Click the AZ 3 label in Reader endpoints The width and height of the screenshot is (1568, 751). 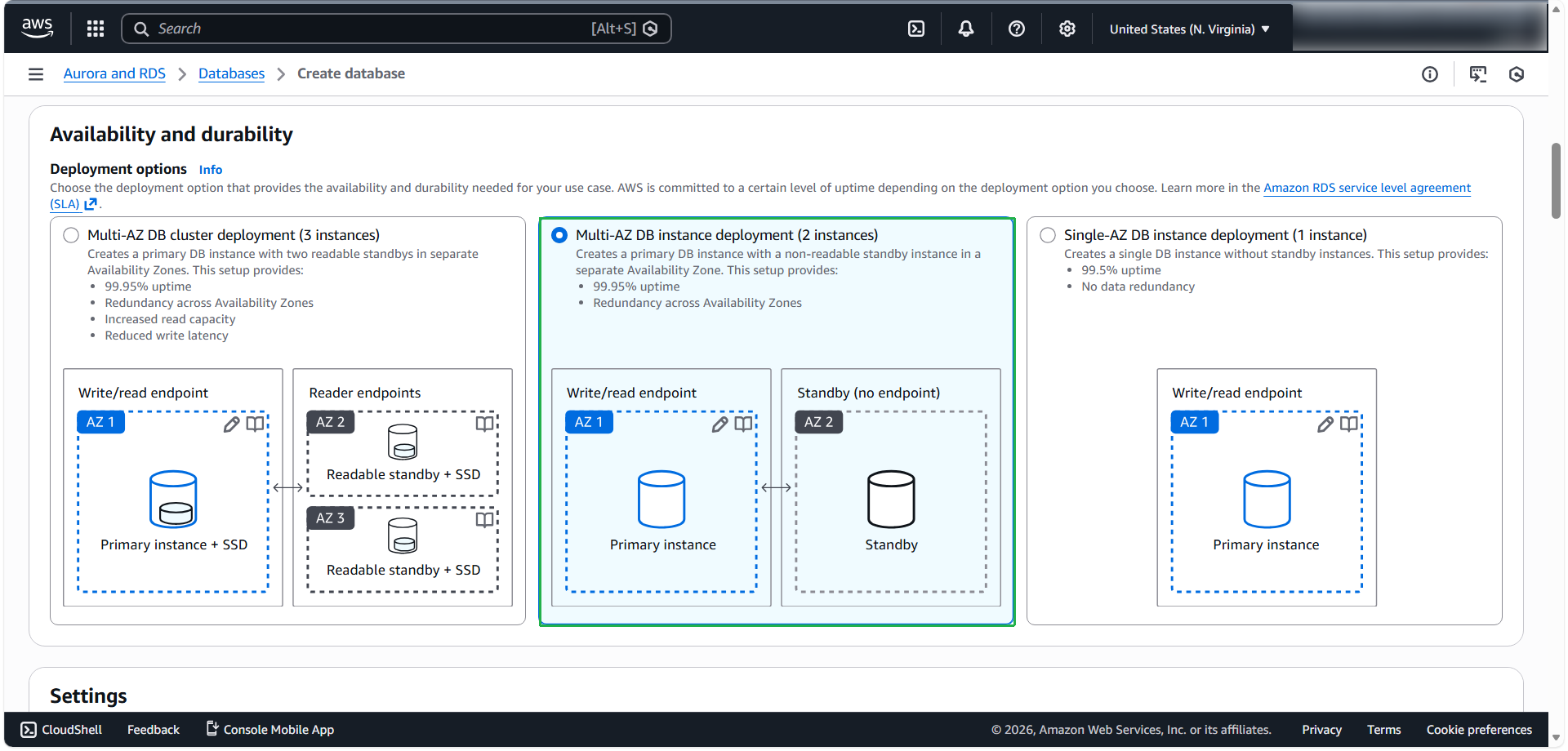pos(331,518)
